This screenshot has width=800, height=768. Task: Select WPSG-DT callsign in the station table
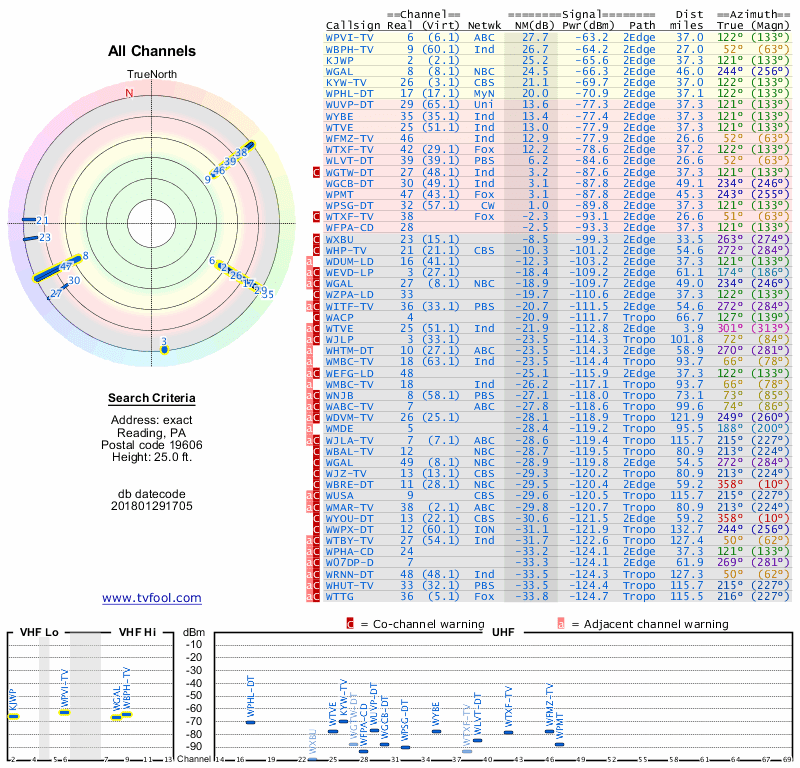tap(349, 206)
